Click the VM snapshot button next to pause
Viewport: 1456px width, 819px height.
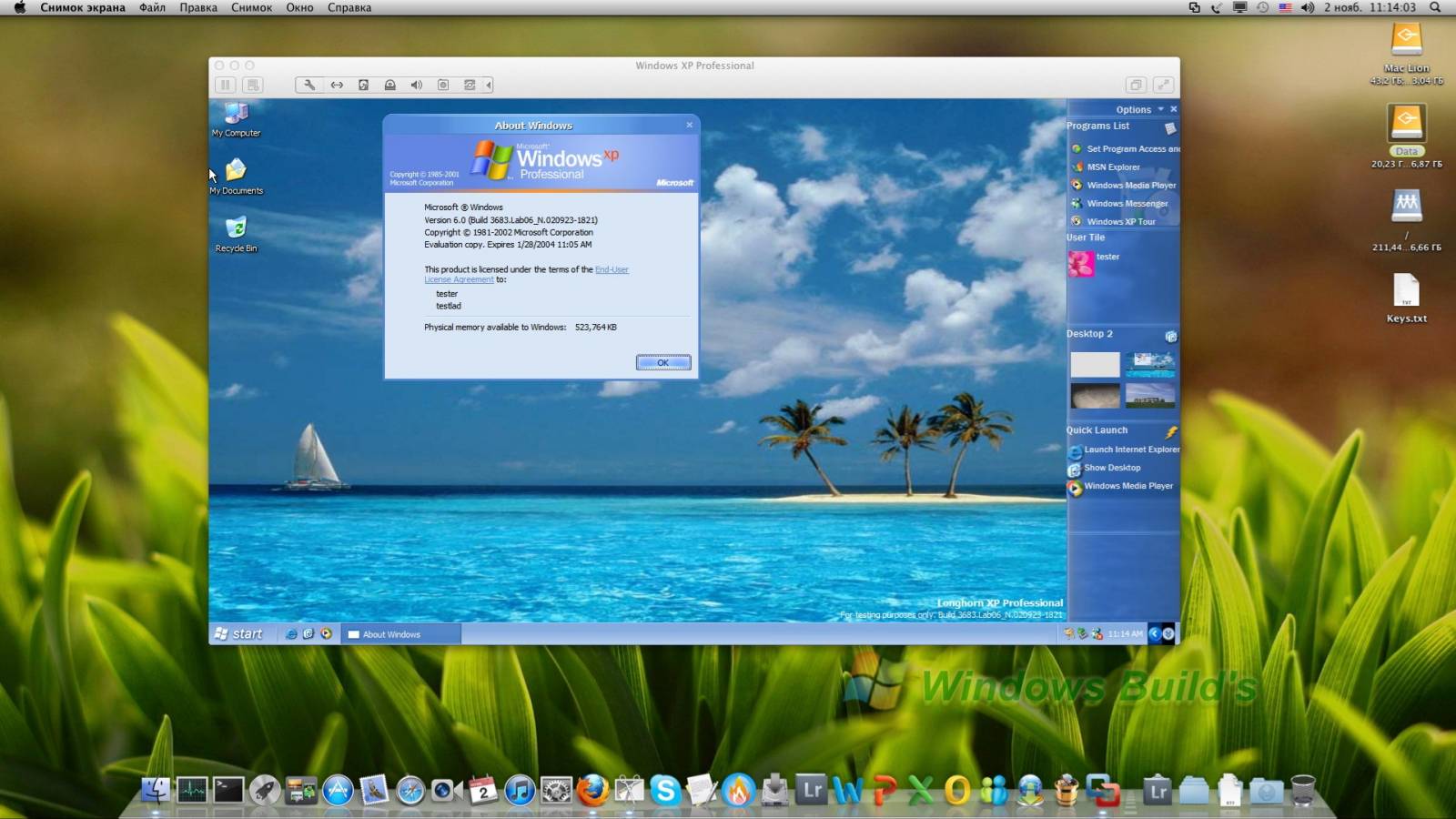pyautogui.click(x=253, y=85)
